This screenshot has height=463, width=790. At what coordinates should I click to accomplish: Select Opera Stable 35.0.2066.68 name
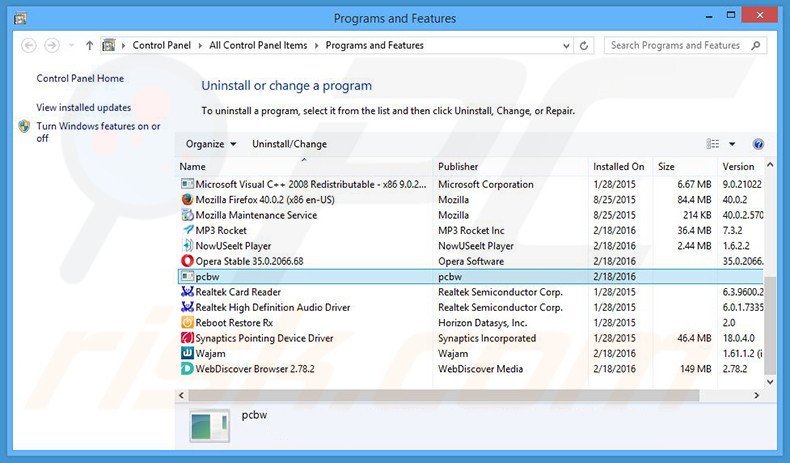[249, 261]
